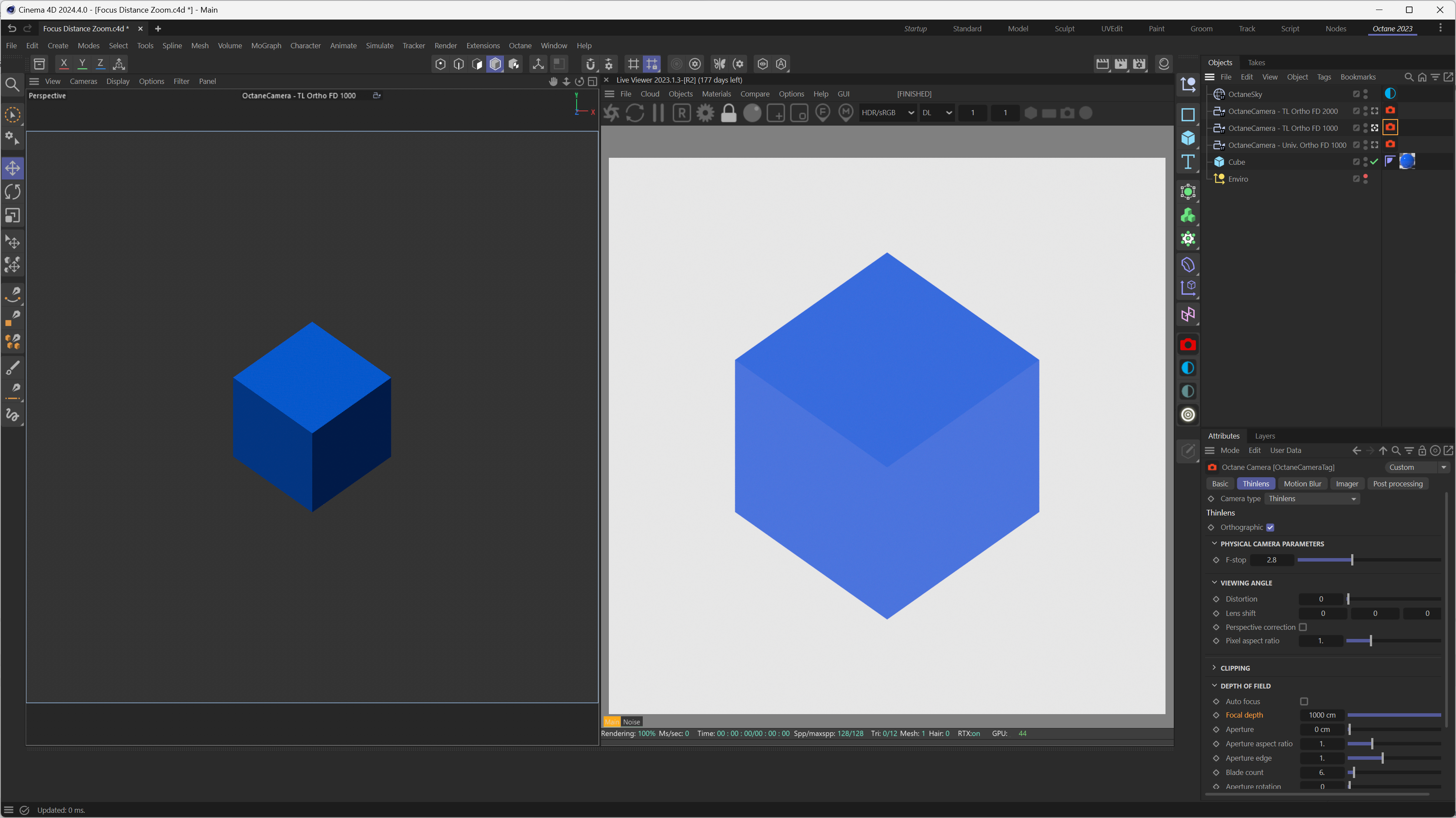1456x818 pixels.
Task: Select the Move tool in left toolbar
Action: (x=13, y=168)
